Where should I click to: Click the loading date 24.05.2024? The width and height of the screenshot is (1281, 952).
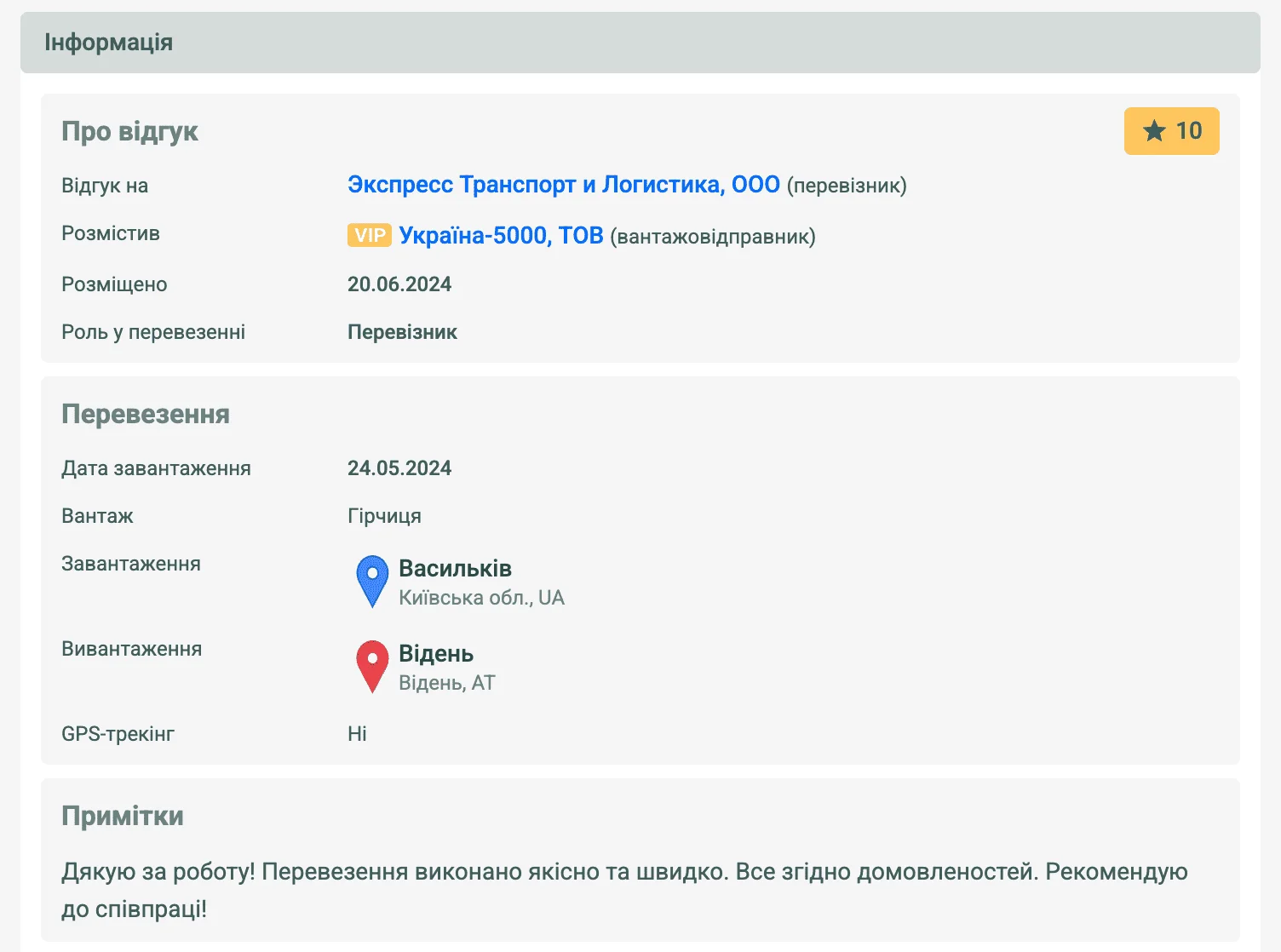click(x=399, y=468)
